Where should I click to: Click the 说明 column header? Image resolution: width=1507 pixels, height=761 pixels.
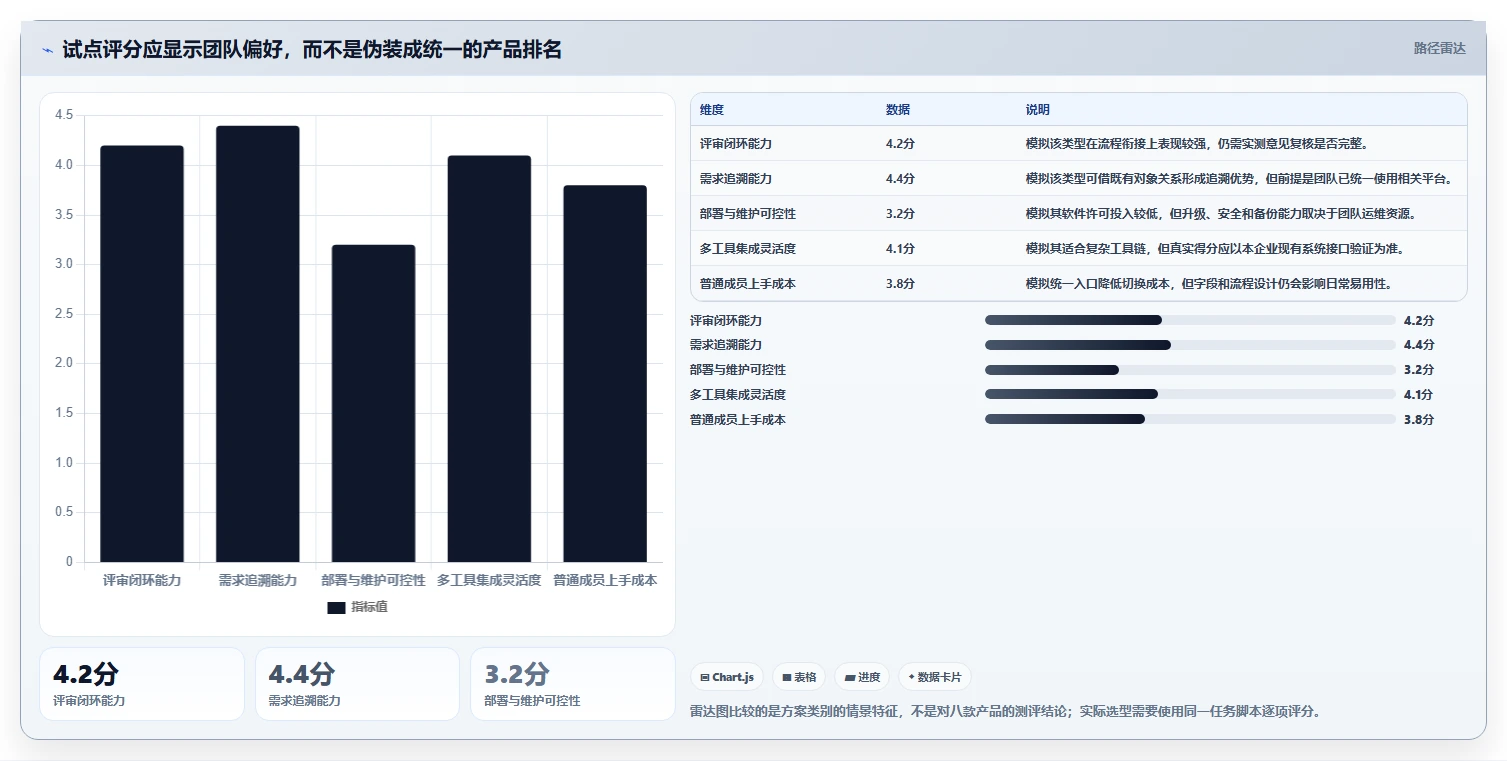1038,110
